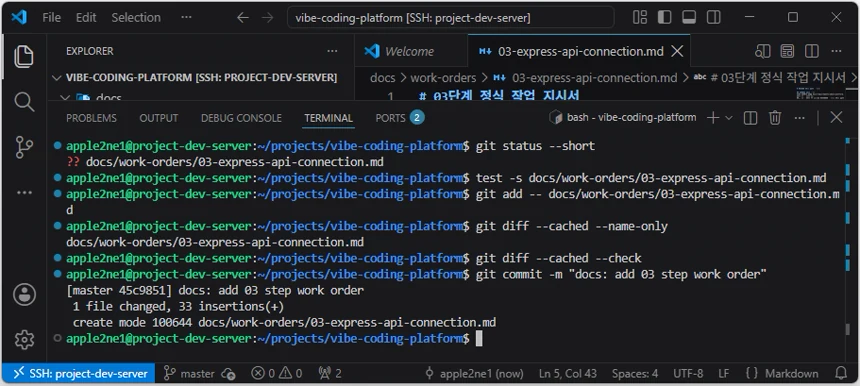This screenshot has width=860, height=386.
Task: Open the Source Control view
Action: pos(24,147)
